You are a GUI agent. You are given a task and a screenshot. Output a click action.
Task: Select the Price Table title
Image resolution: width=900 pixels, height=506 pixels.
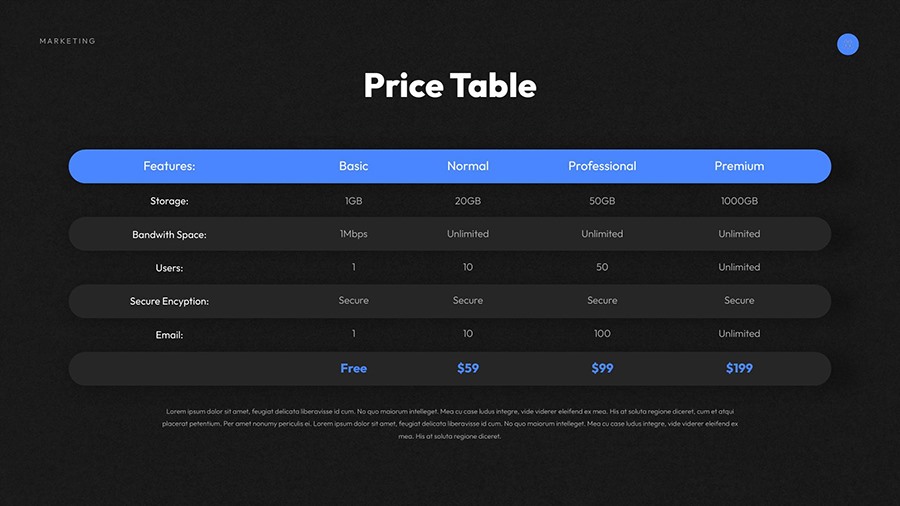[x=450, y=85]
